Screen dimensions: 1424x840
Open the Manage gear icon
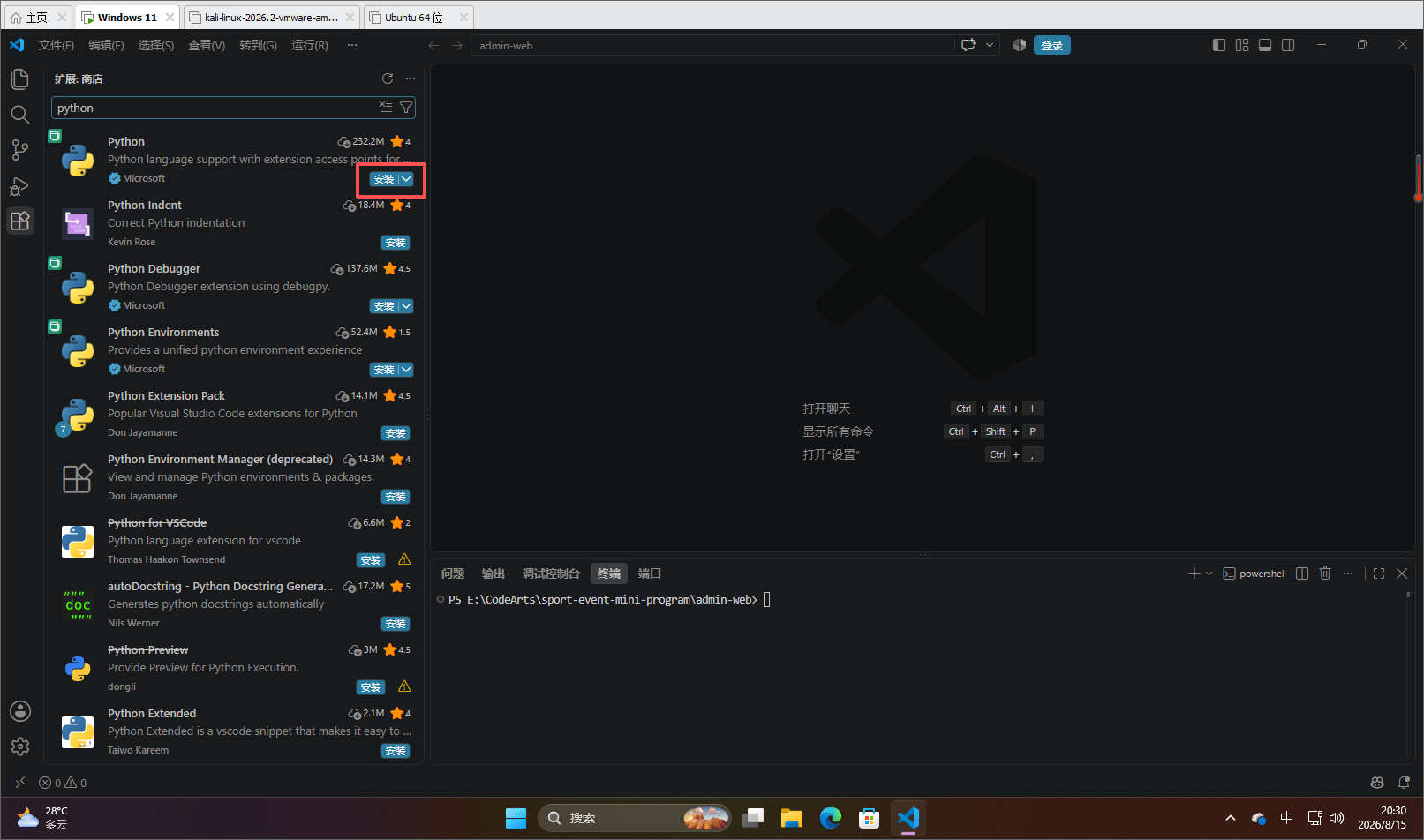19,746
